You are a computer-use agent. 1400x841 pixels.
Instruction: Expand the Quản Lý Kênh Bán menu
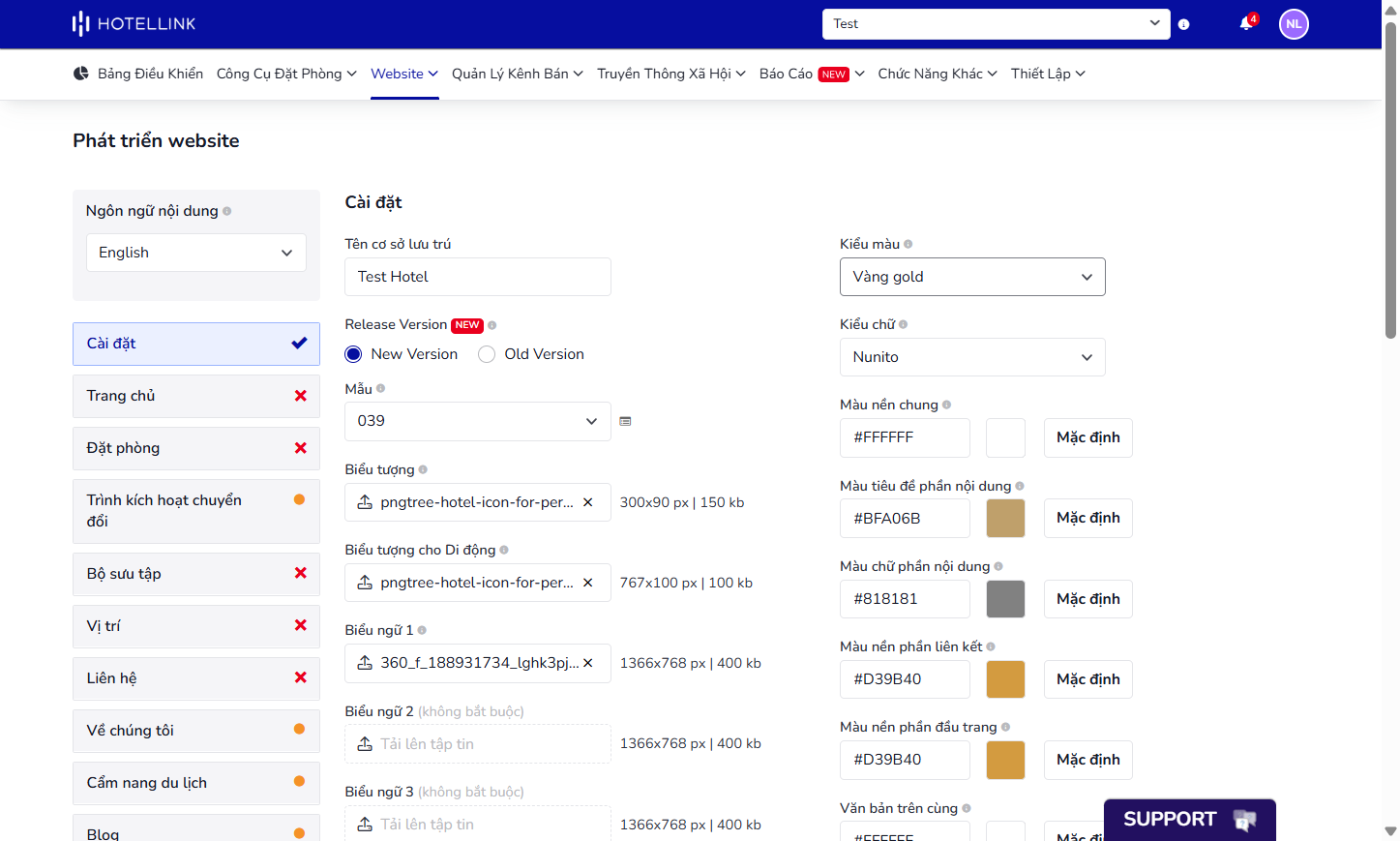518,74
